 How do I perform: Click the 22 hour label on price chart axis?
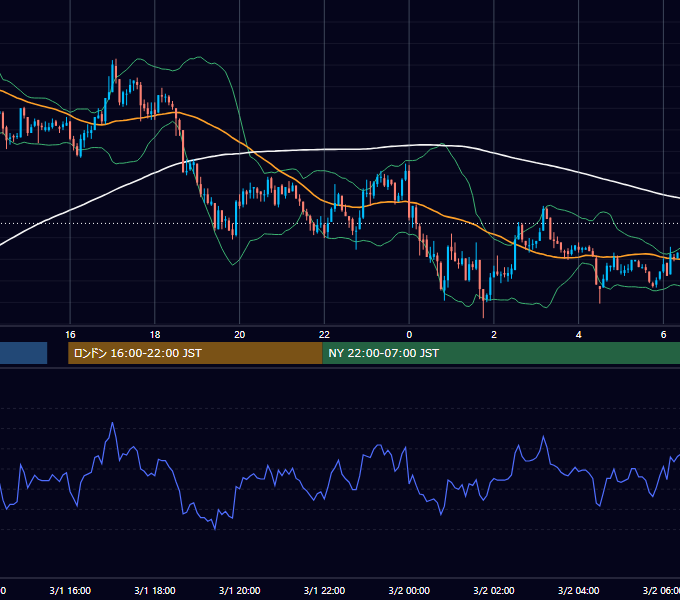tap(324, 335)
